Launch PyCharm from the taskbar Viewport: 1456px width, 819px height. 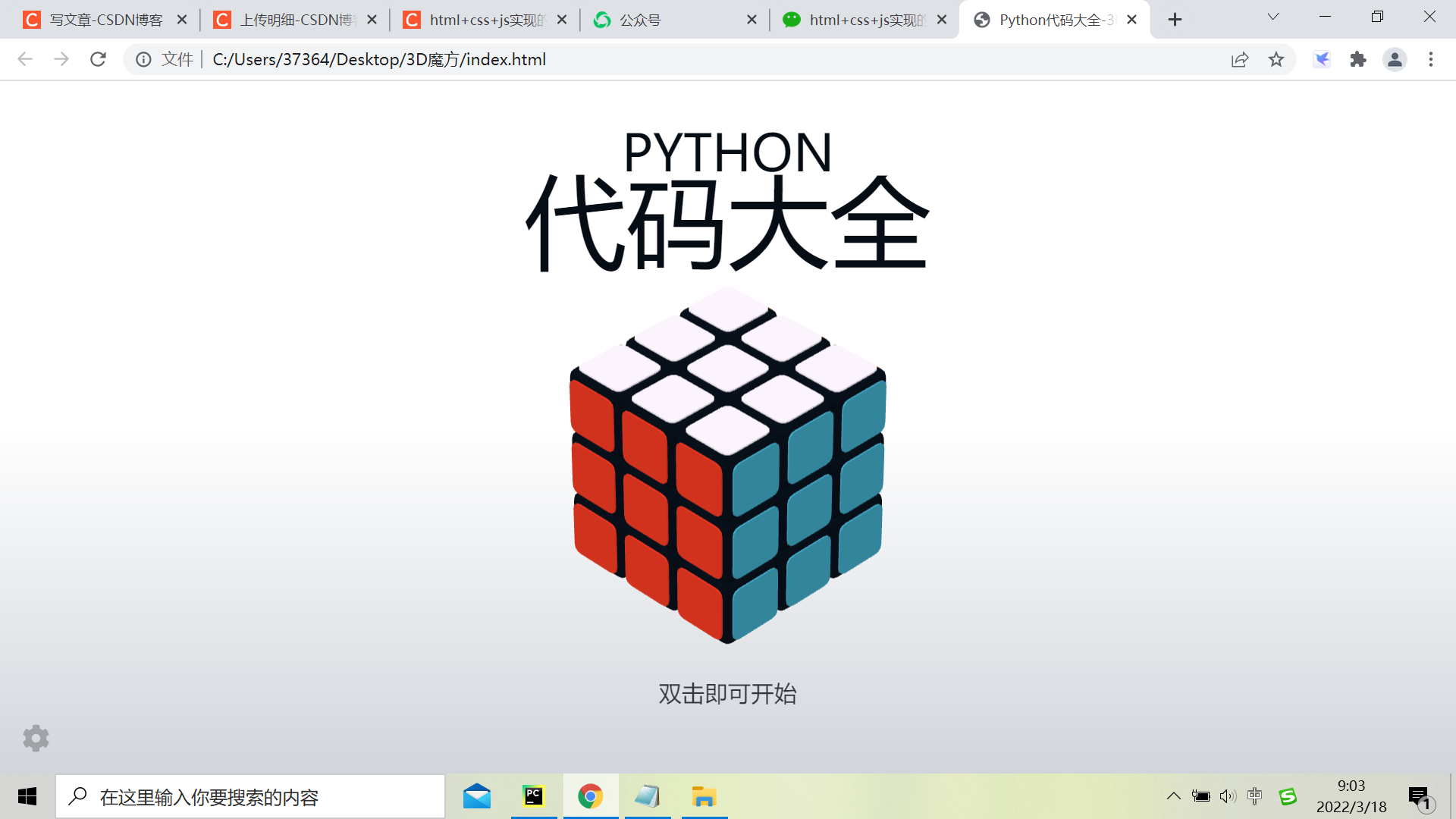pos(534,795)
